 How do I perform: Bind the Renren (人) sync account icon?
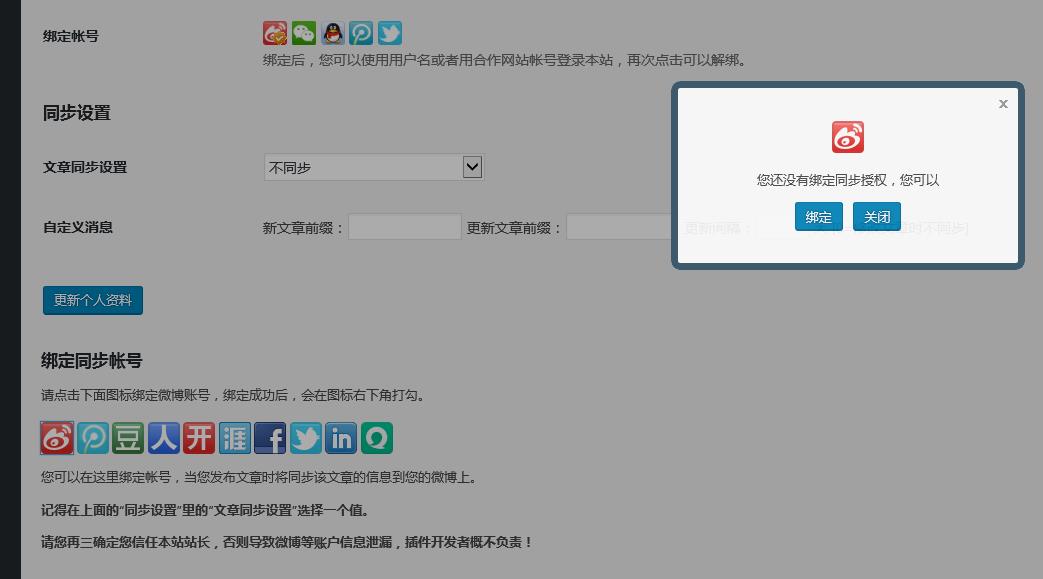point(164,438)
